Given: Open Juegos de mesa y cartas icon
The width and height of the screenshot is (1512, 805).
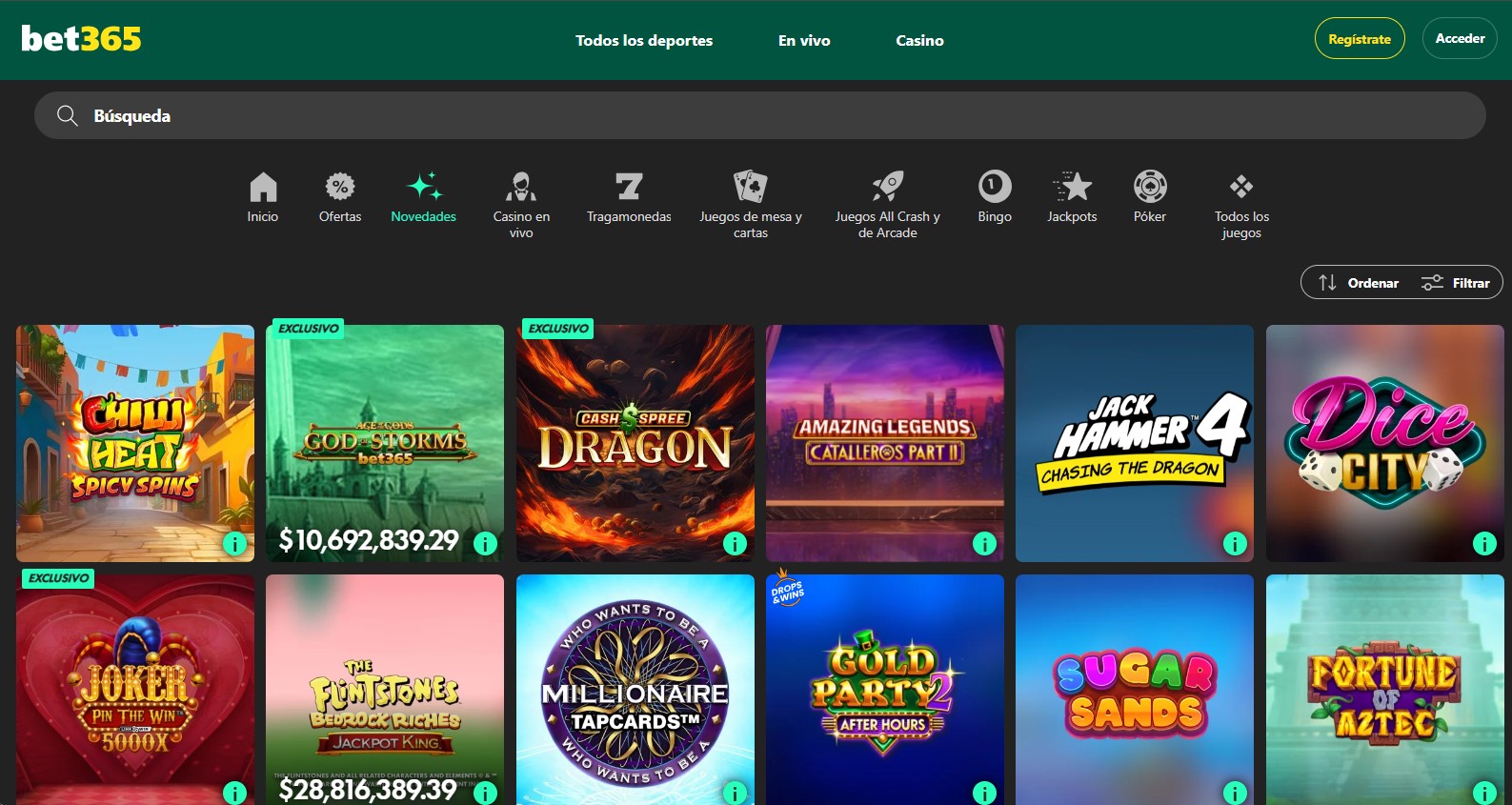Looking at the screenshot, I should [x=751, y=187].
